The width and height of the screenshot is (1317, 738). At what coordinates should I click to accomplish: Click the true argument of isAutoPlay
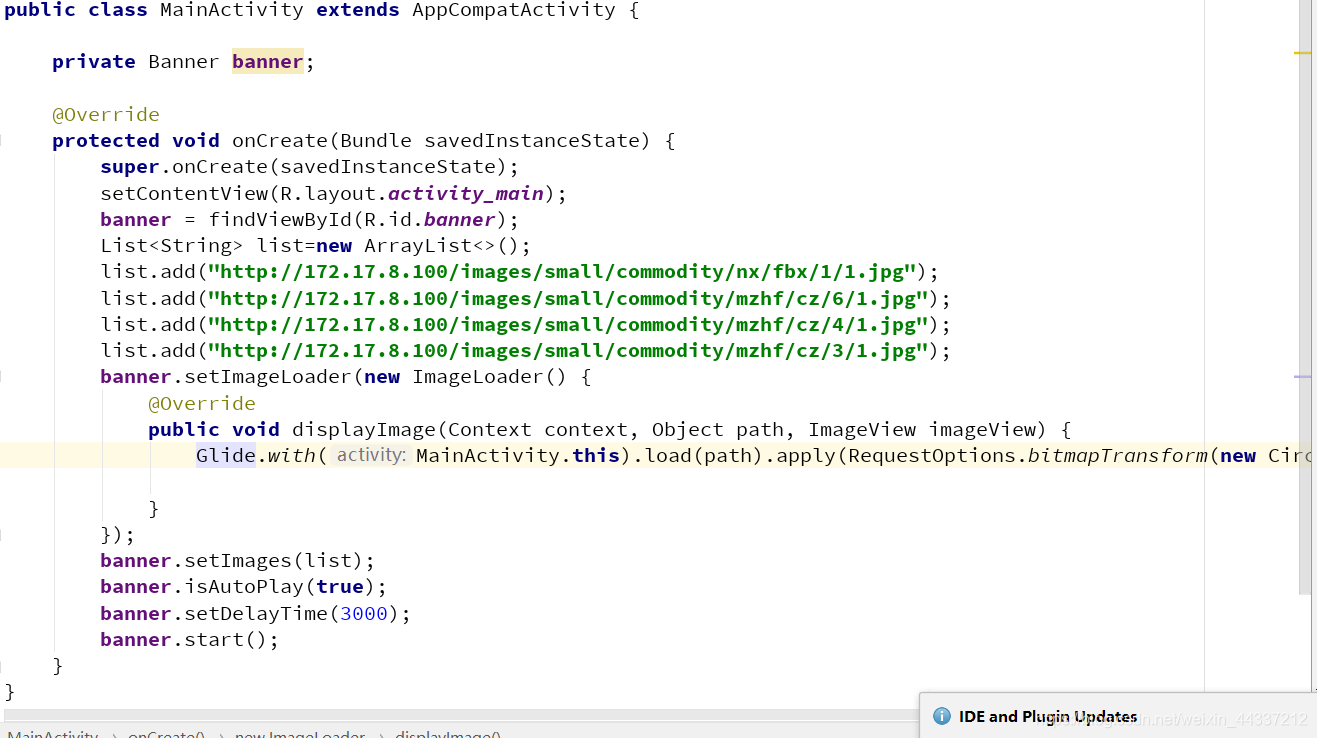[x=340, y=587]
